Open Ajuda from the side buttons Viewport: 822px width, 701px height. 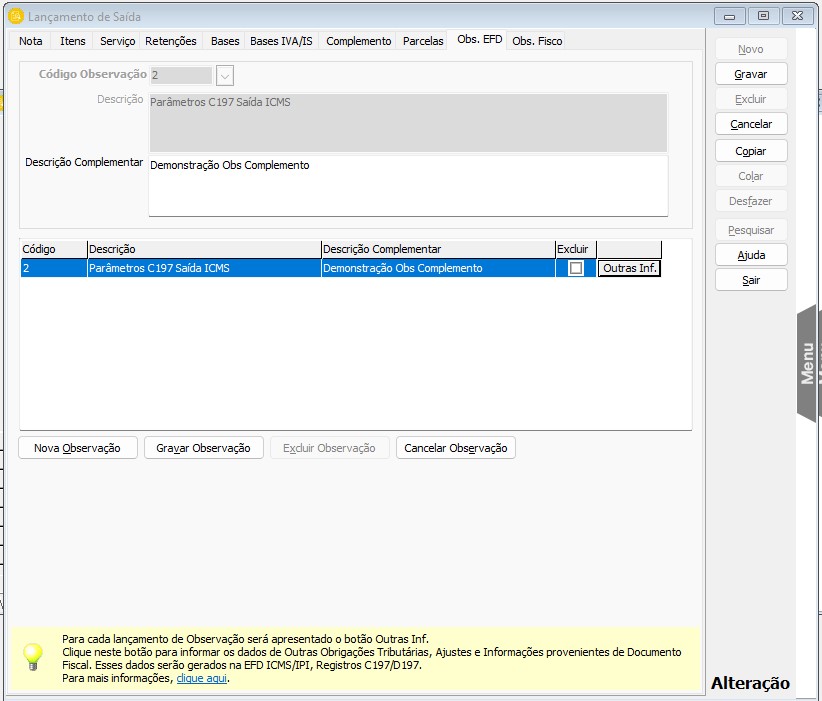tap(751, 255)
